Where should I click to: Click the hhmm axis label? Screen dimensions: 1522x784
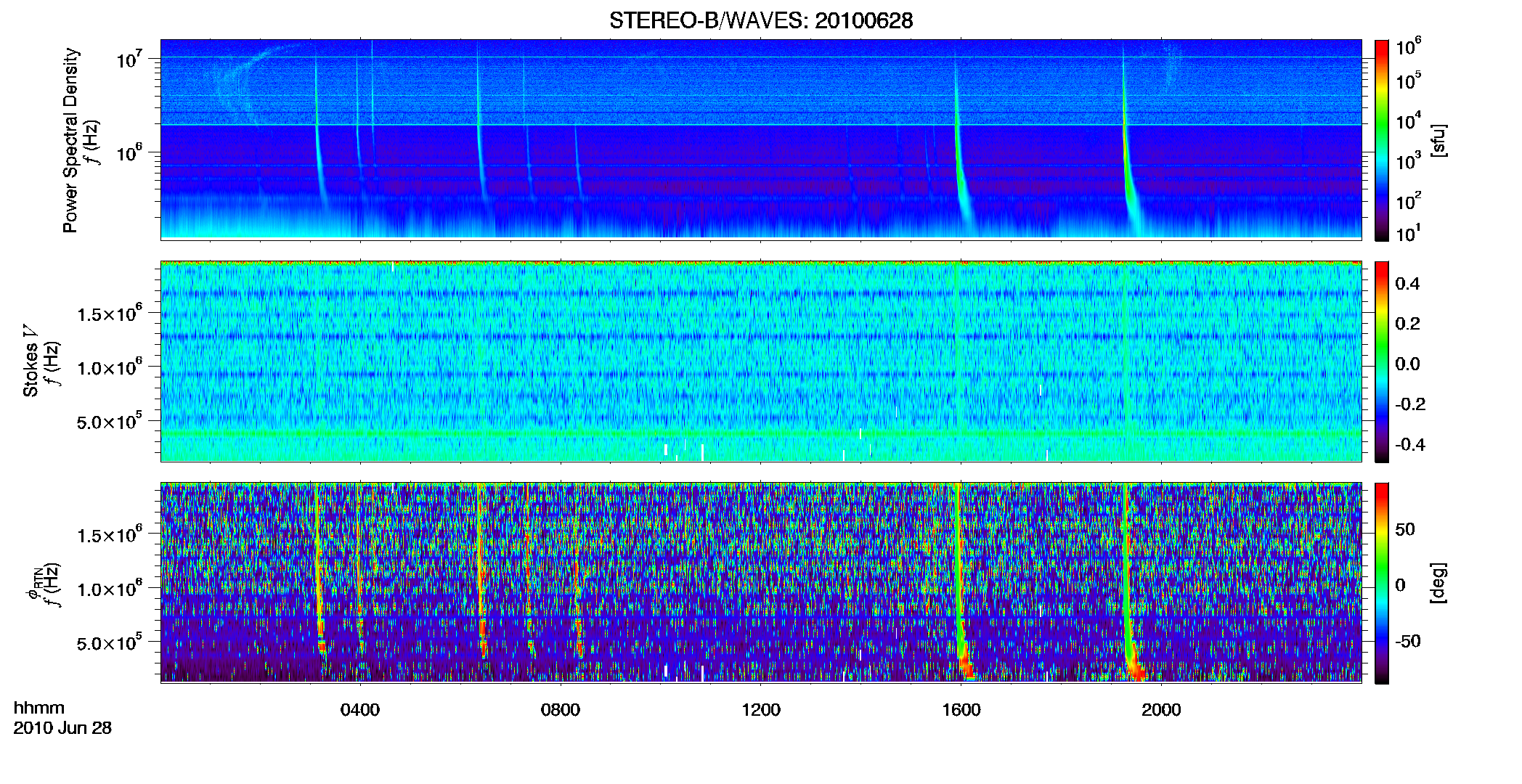39,709
